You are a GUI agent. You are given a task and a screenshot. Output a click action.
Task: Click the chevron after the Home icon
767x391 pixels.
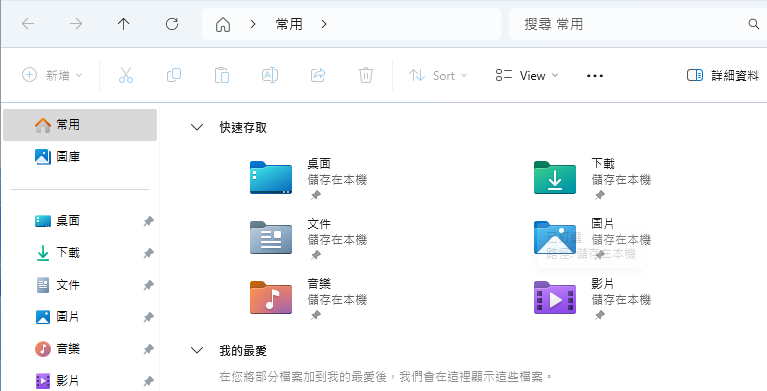click(x=253, y=24)
